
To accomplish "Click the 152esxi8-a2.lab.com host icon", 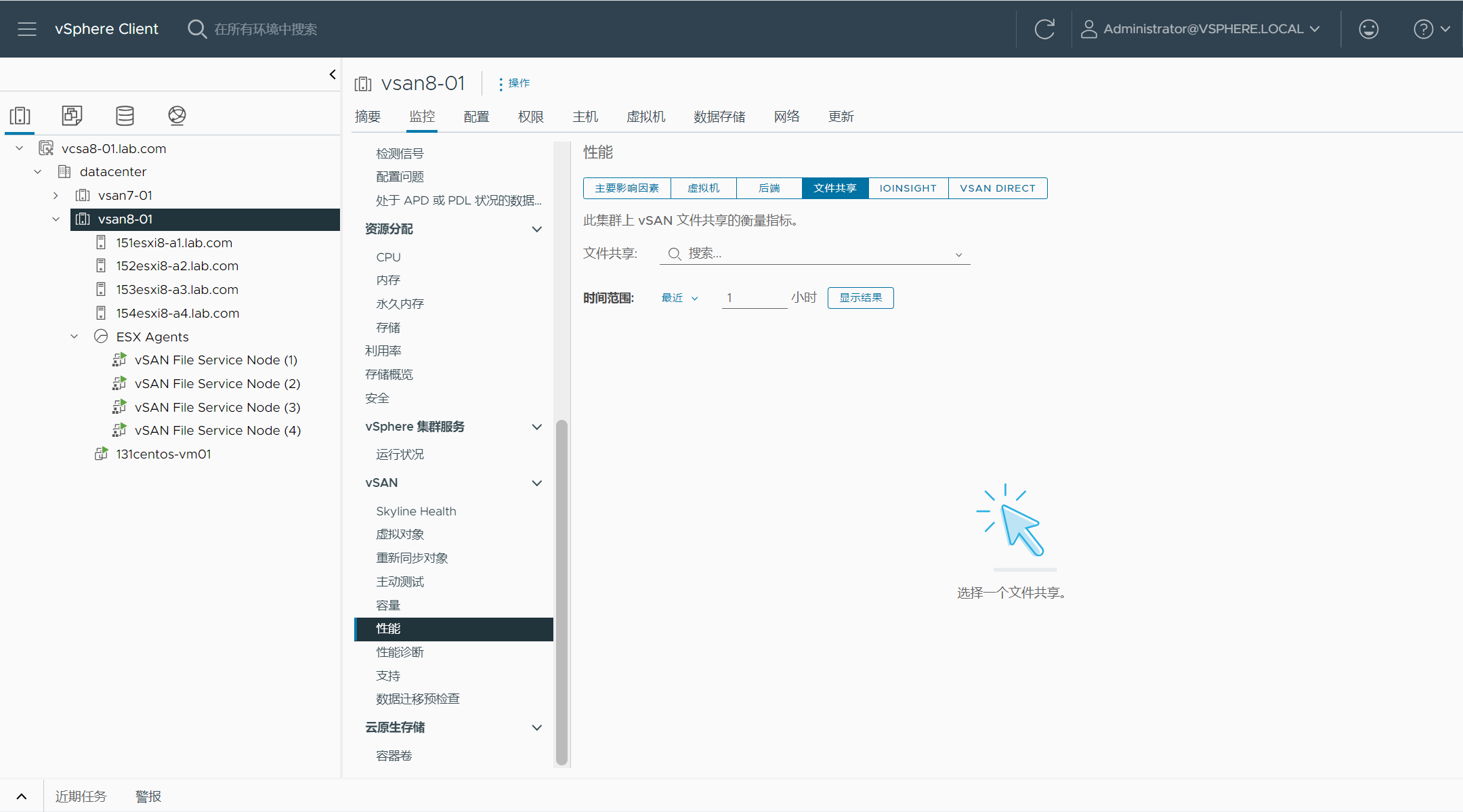I will pos(101,266).
